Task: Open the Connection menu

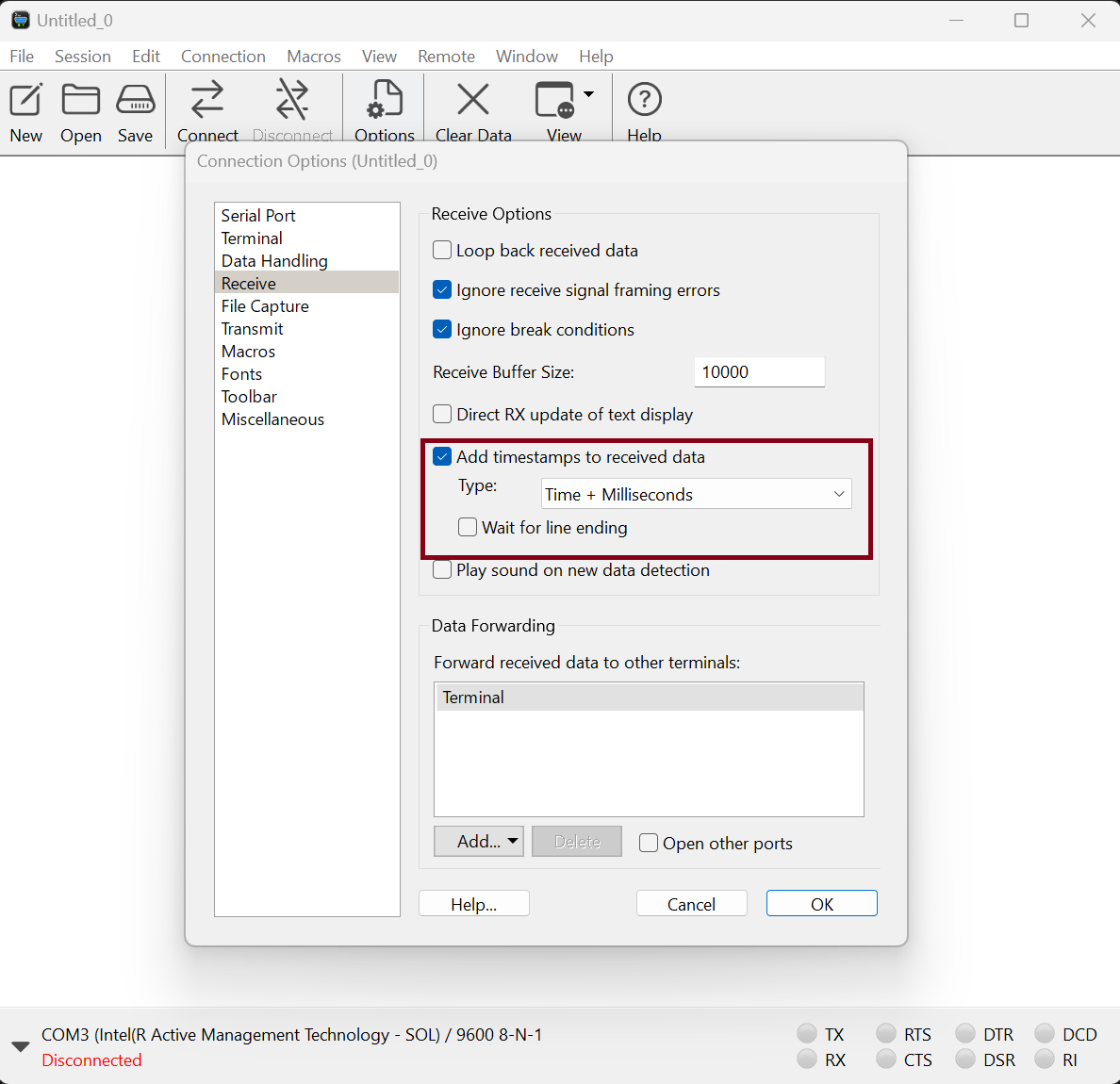Action: click(223, 57)
